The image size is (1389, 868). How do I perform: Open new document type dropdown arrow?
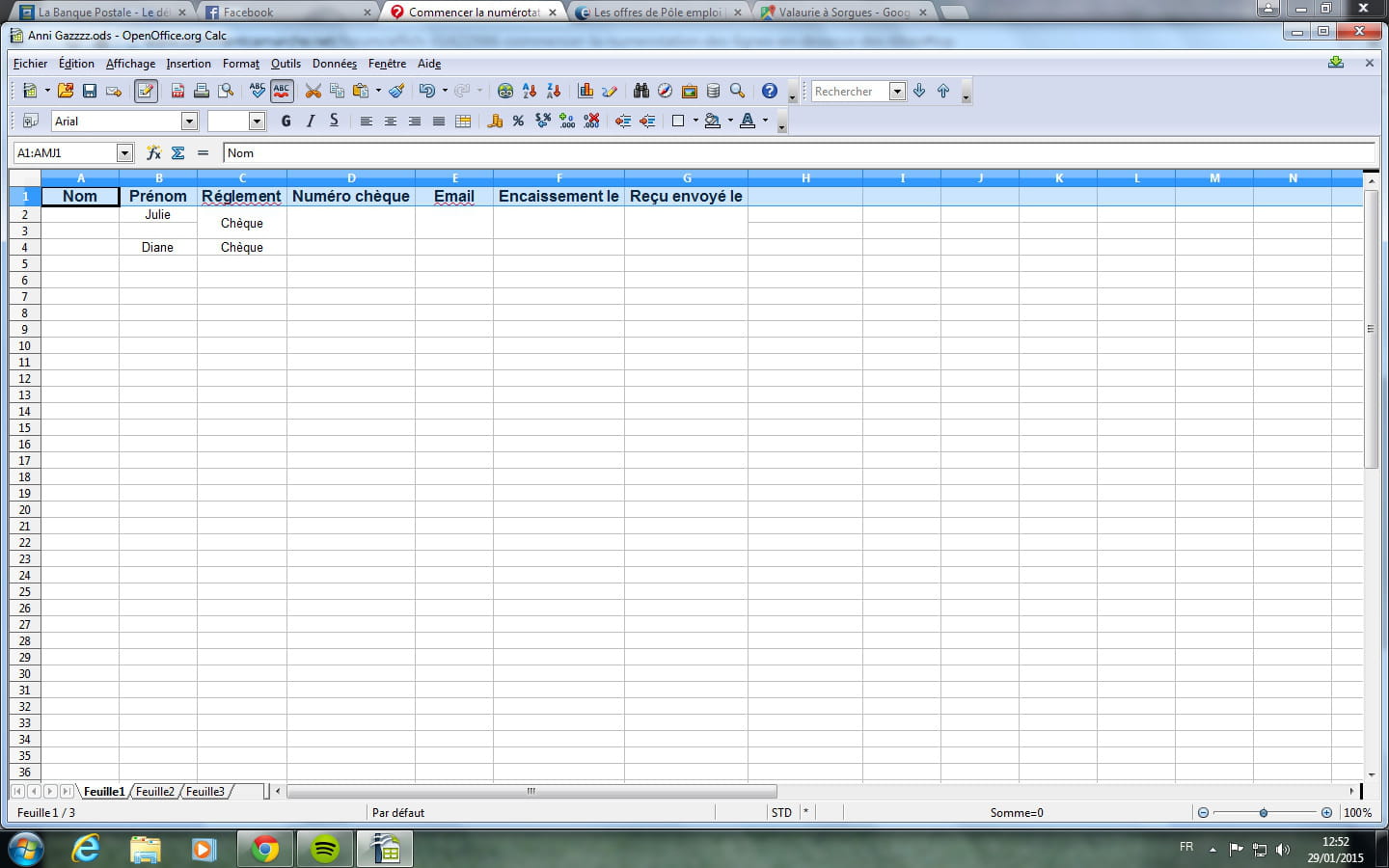click(47, 91)
